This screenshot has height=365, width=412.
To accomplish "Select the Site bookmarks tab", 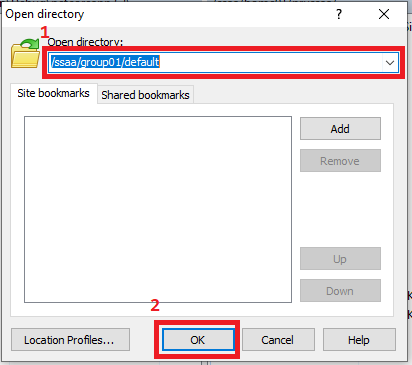I will click(54, 93).
